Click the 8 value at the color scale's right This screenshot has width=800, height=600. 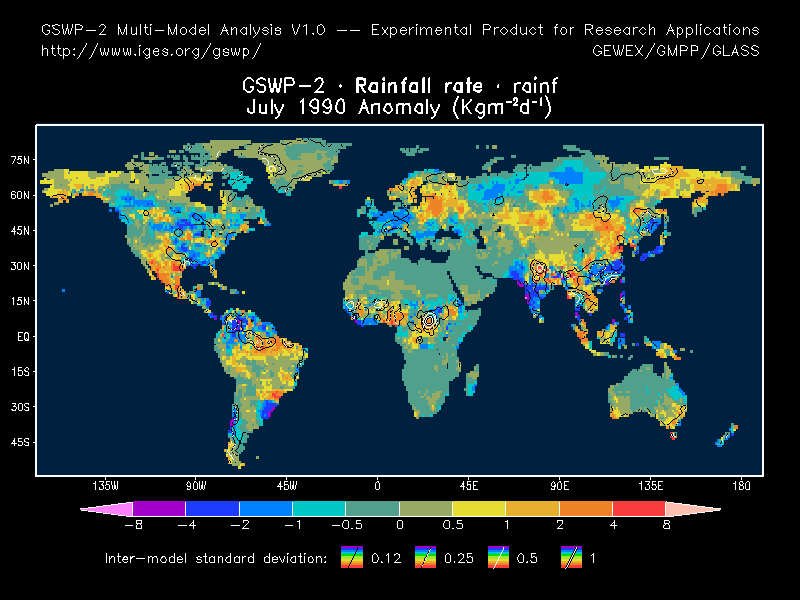pyautogui.click(x=666, y=525)
